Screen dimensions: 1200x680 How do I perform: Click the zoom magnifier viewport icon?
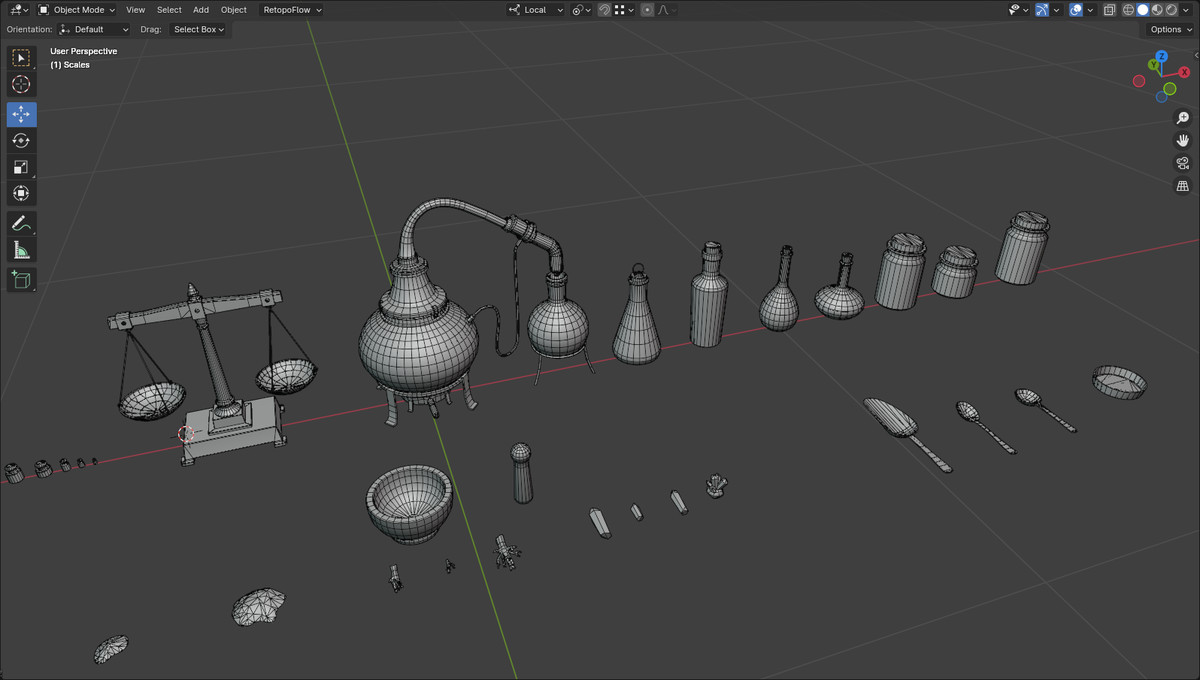tap(1183, 118)
